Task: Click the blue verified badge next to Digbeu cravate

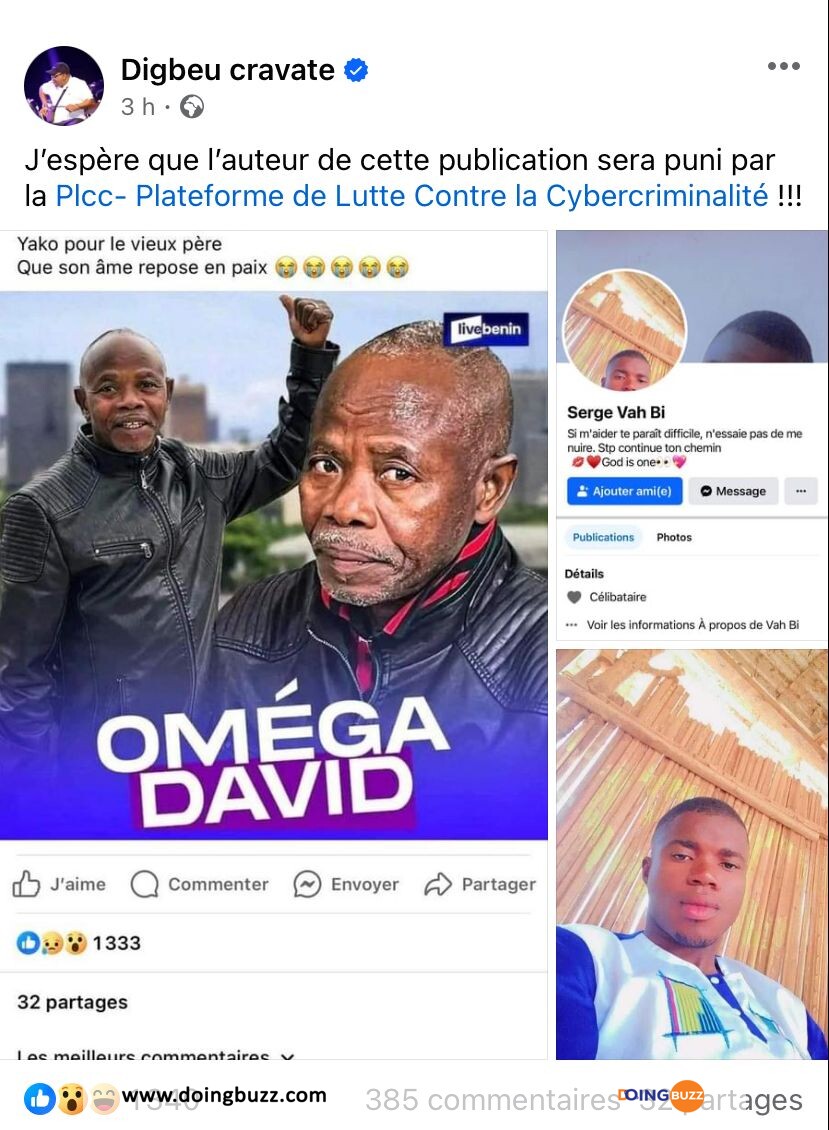Action: (x=356, y=71)
